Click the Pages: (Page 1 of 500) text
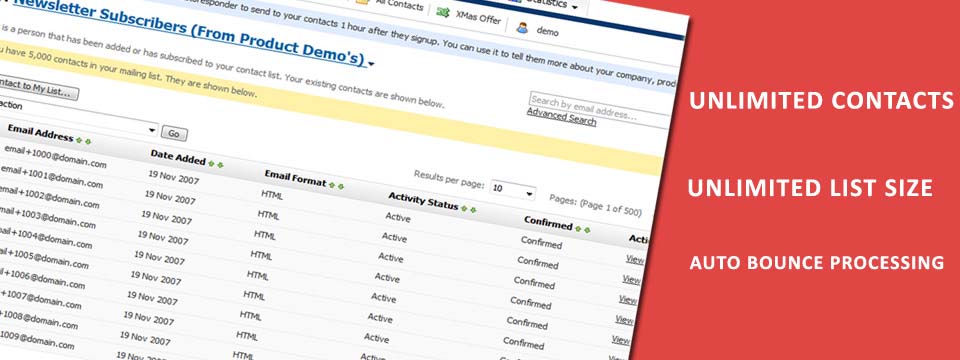Viewport: 960px width, 360px height. coord(595,205)
